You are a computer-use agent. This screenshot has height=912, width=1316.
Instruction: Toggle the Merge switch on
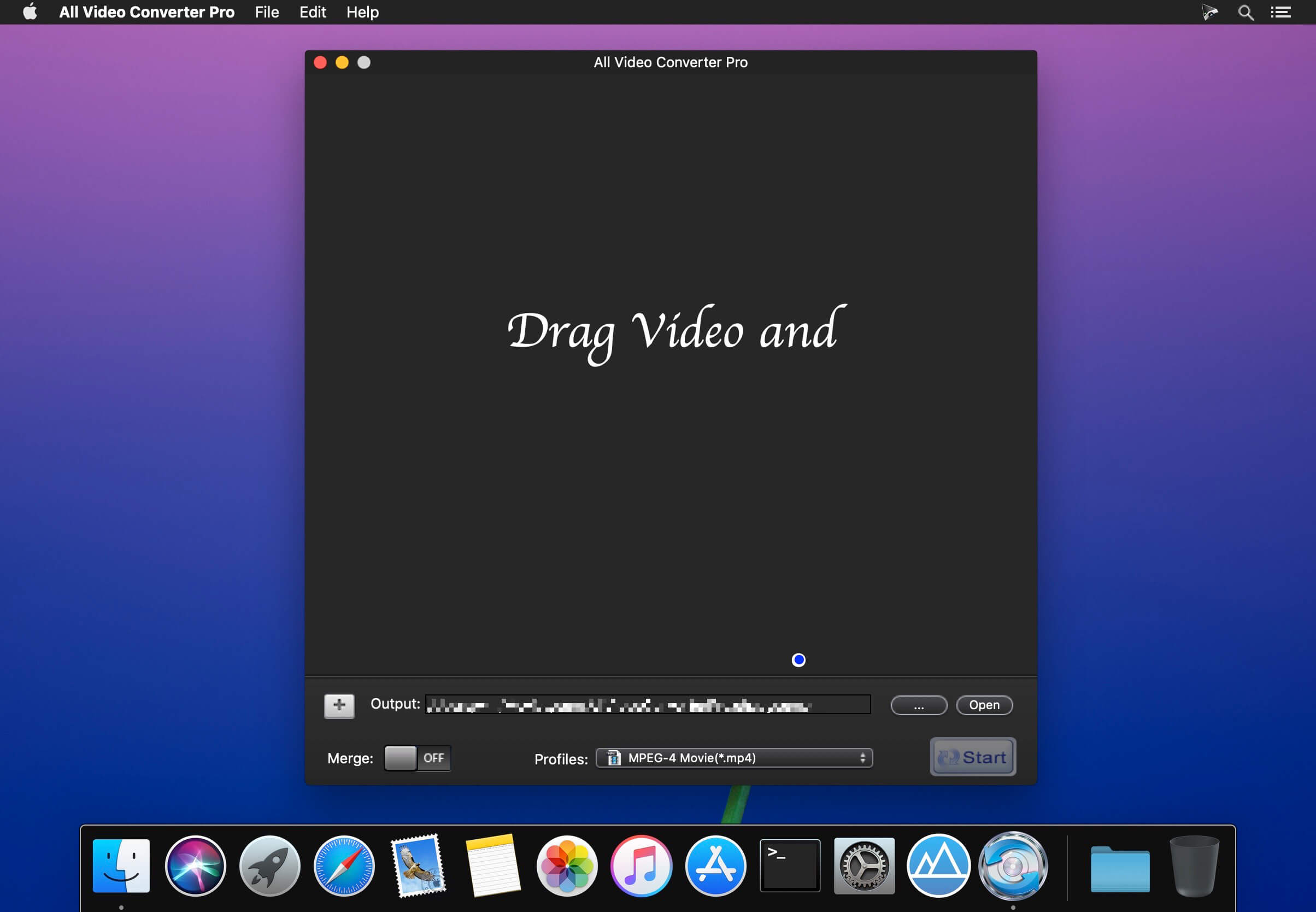pos(417,758)
